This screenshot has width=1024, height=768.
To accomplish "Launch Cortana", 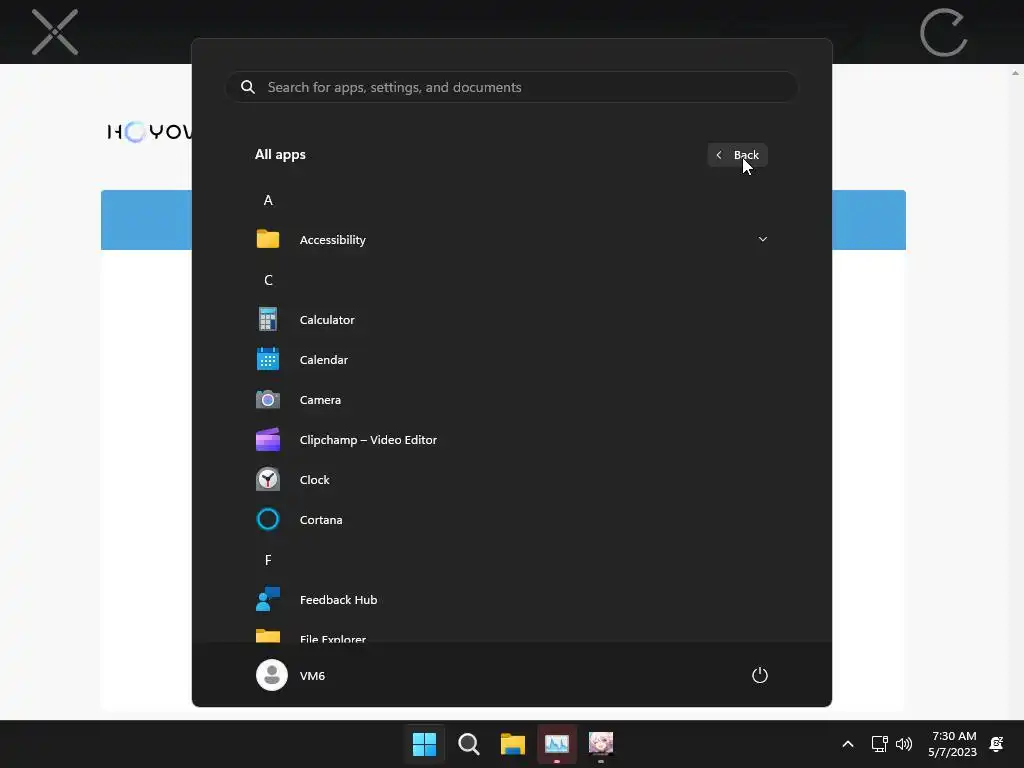I will pyautogui.click(x=511, y=520).
